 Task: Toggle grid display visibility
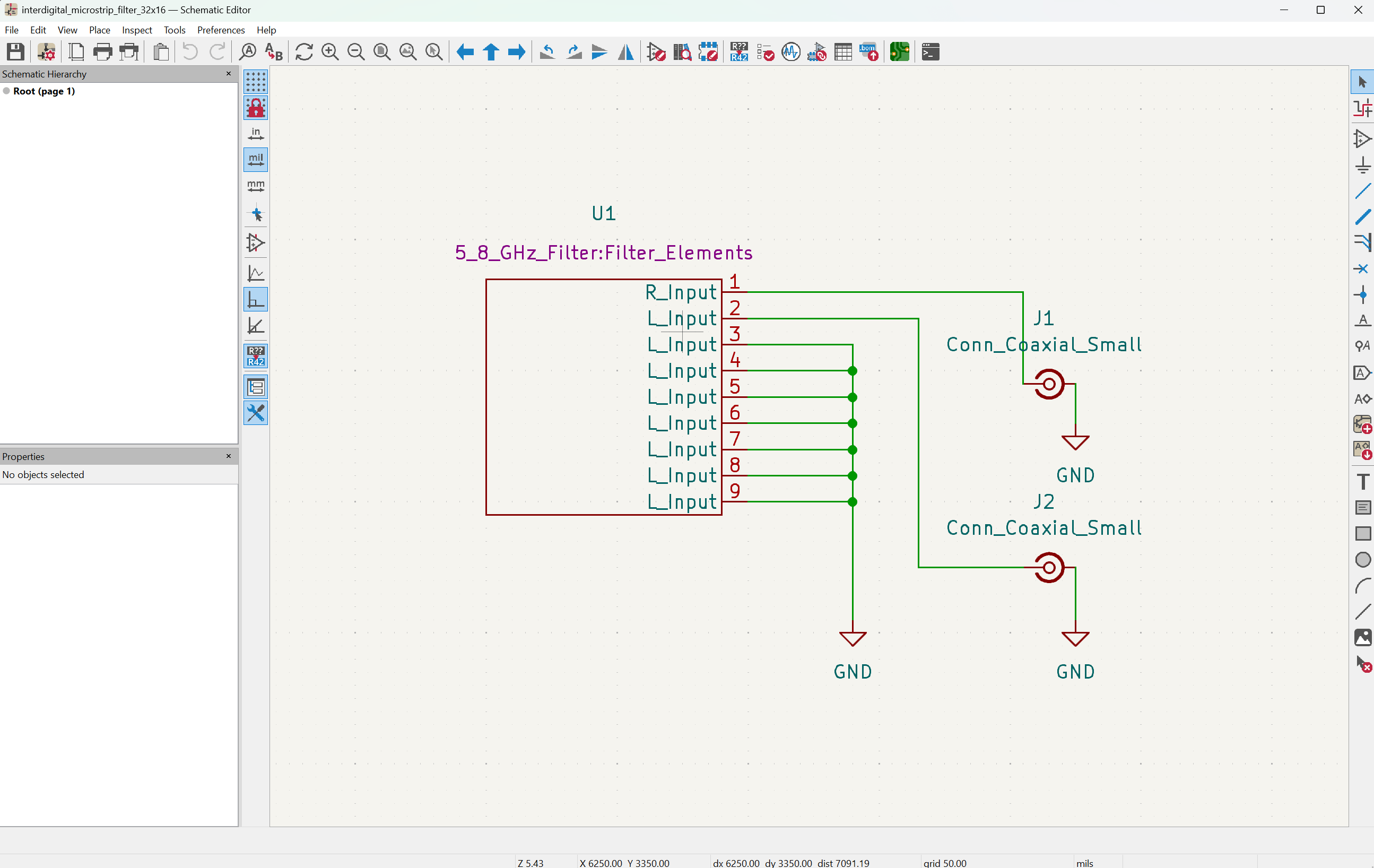[x=256, y=82]
